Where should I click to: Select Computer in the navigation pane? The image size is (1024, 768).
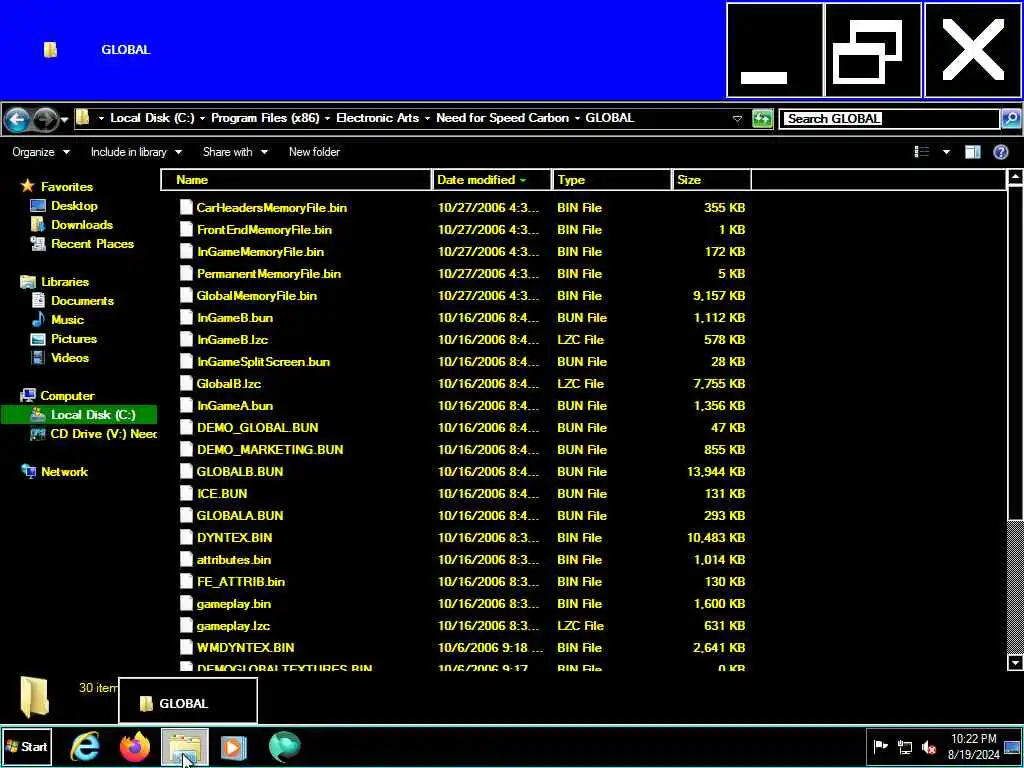(67, 396)
